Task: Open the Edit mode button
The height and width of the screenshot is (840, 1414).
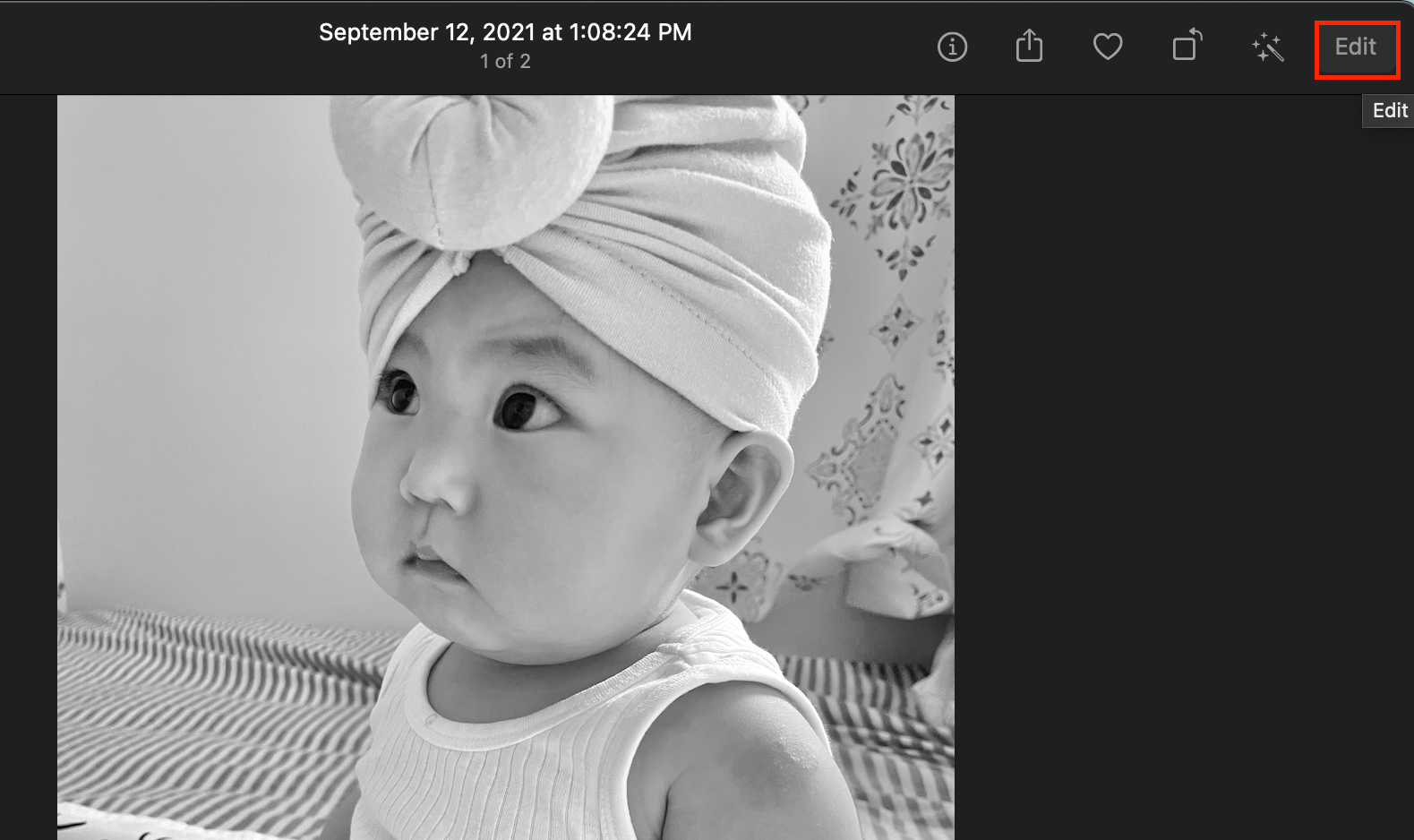Action: (x=1356, y=47)
